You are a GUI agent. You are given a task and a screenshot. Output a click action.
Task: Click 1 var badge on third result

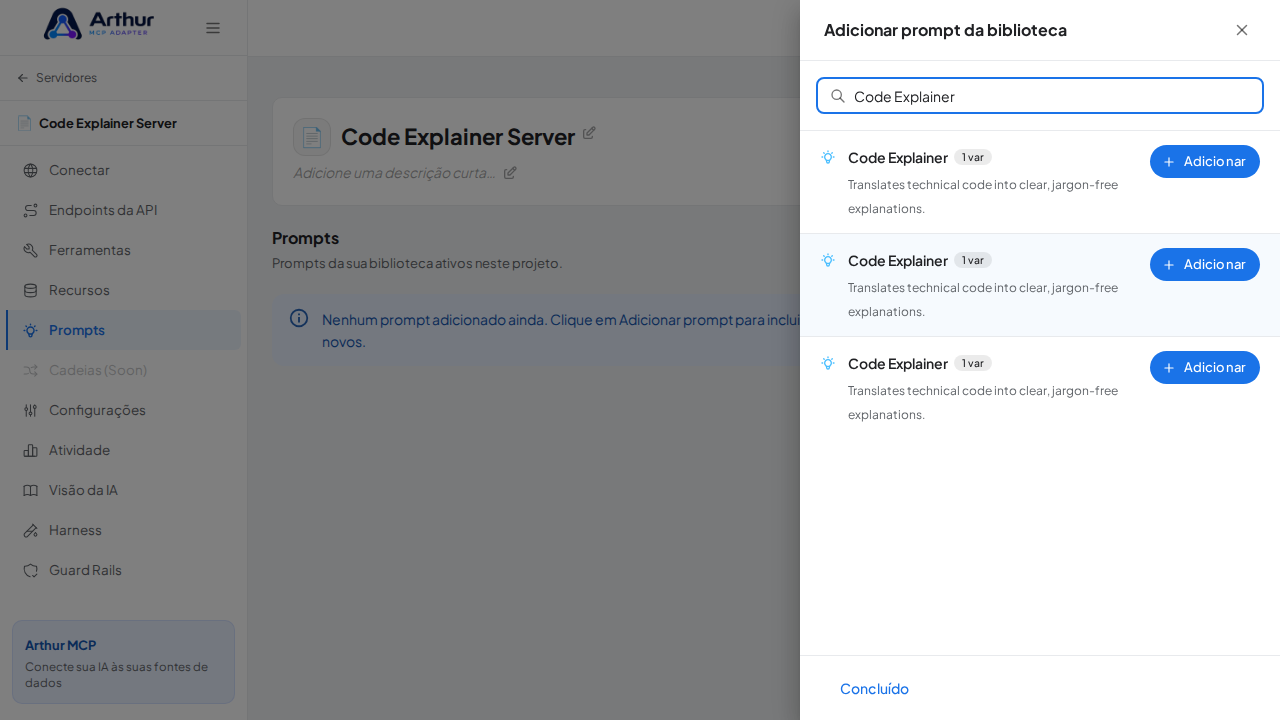973,363
